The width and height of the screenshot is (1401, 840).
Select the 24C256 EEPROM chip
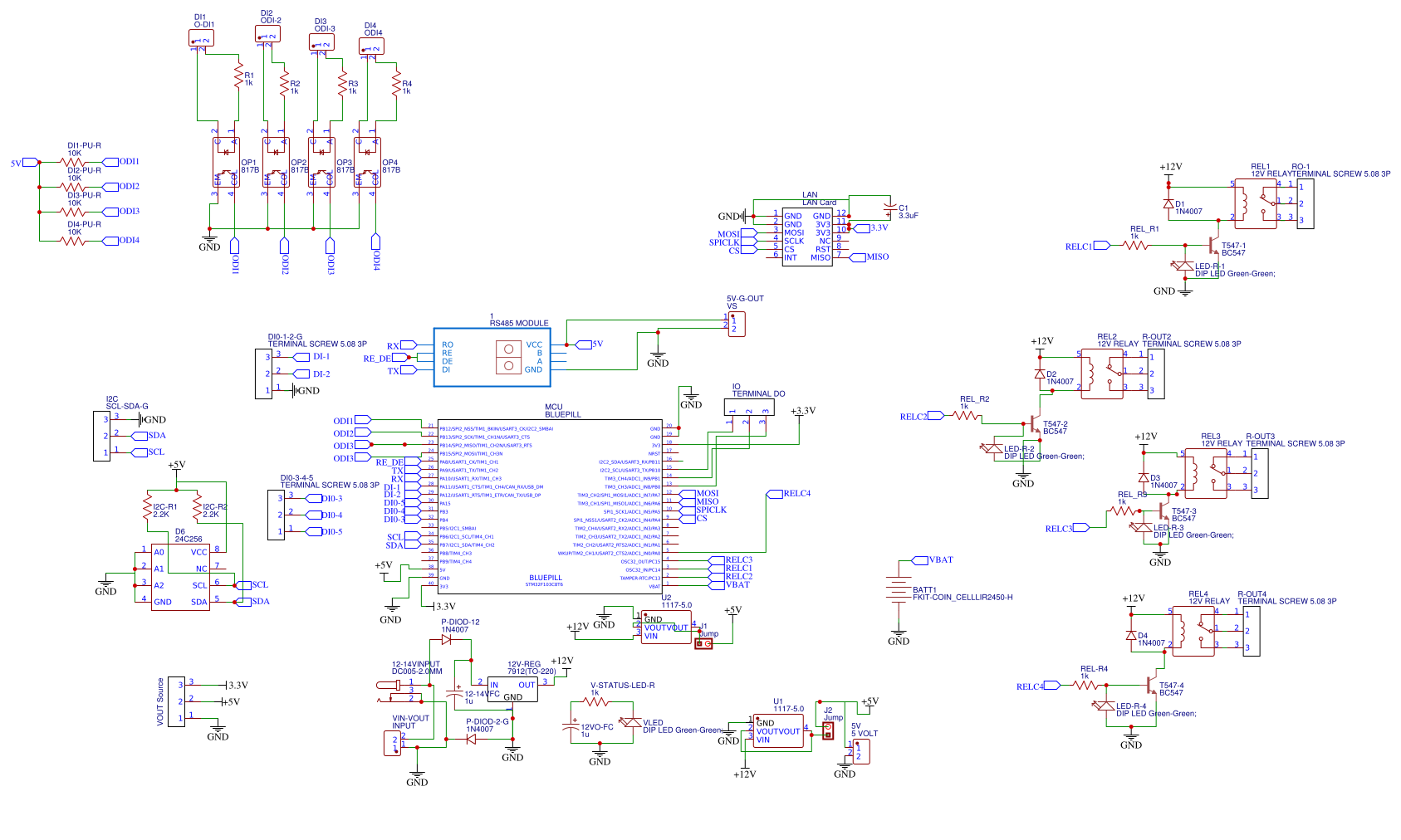click(180, 578)
